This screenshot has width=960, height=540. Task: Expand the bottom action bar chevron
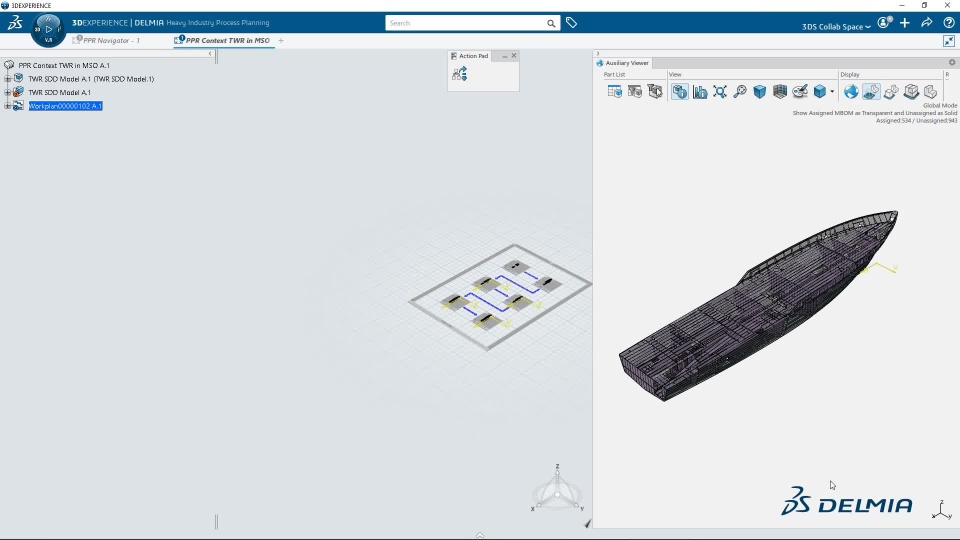480,535
